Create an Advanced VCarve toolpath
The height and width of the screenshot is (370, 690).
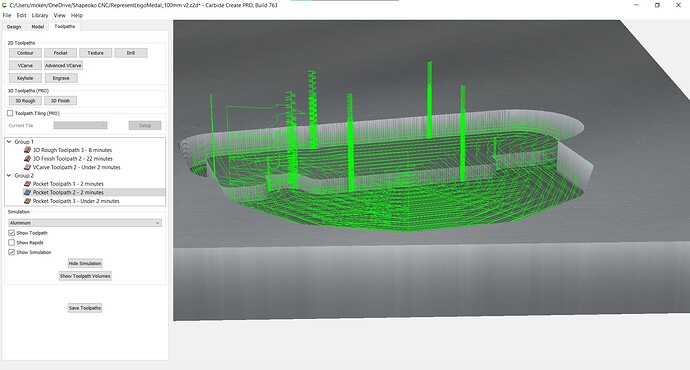point(63,66)
